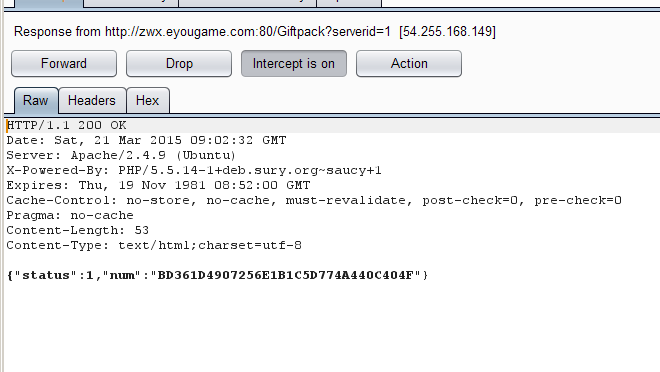Open the Hex view tab
Viewport: 660px width, 372px height.
pyautogui.click(x=148, y=101)
